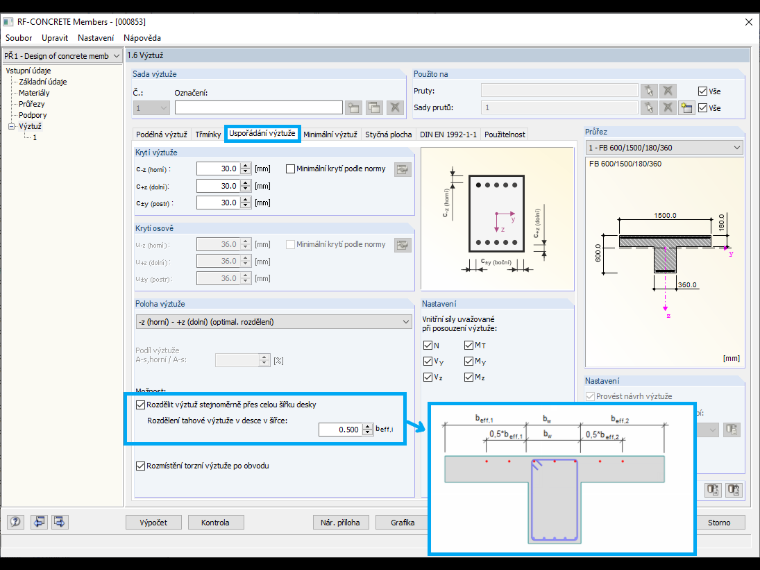Switch to Minimální výztuž tab

click(330, 134)
